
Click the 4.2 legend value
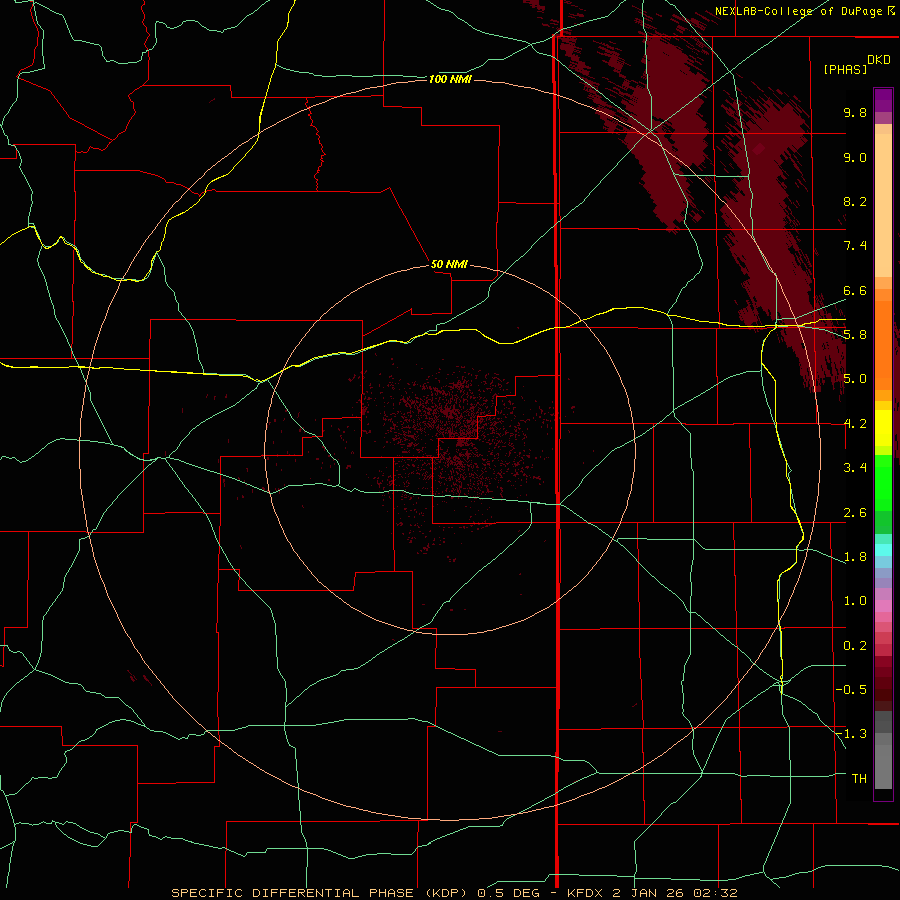click(855, 424)
